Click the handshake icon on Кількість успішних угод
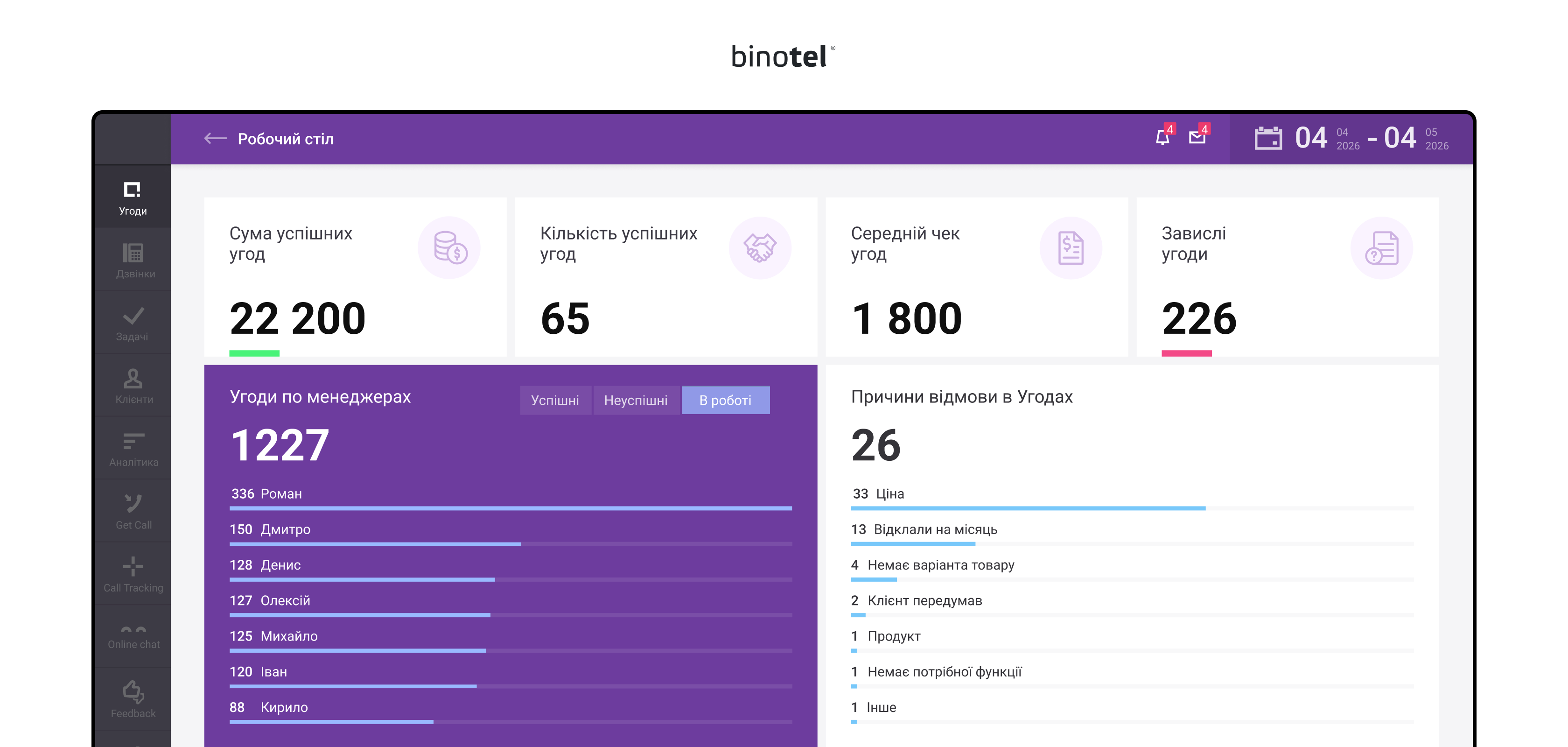The width and height of the screenshot is (1568, 747). pos(760,248)
